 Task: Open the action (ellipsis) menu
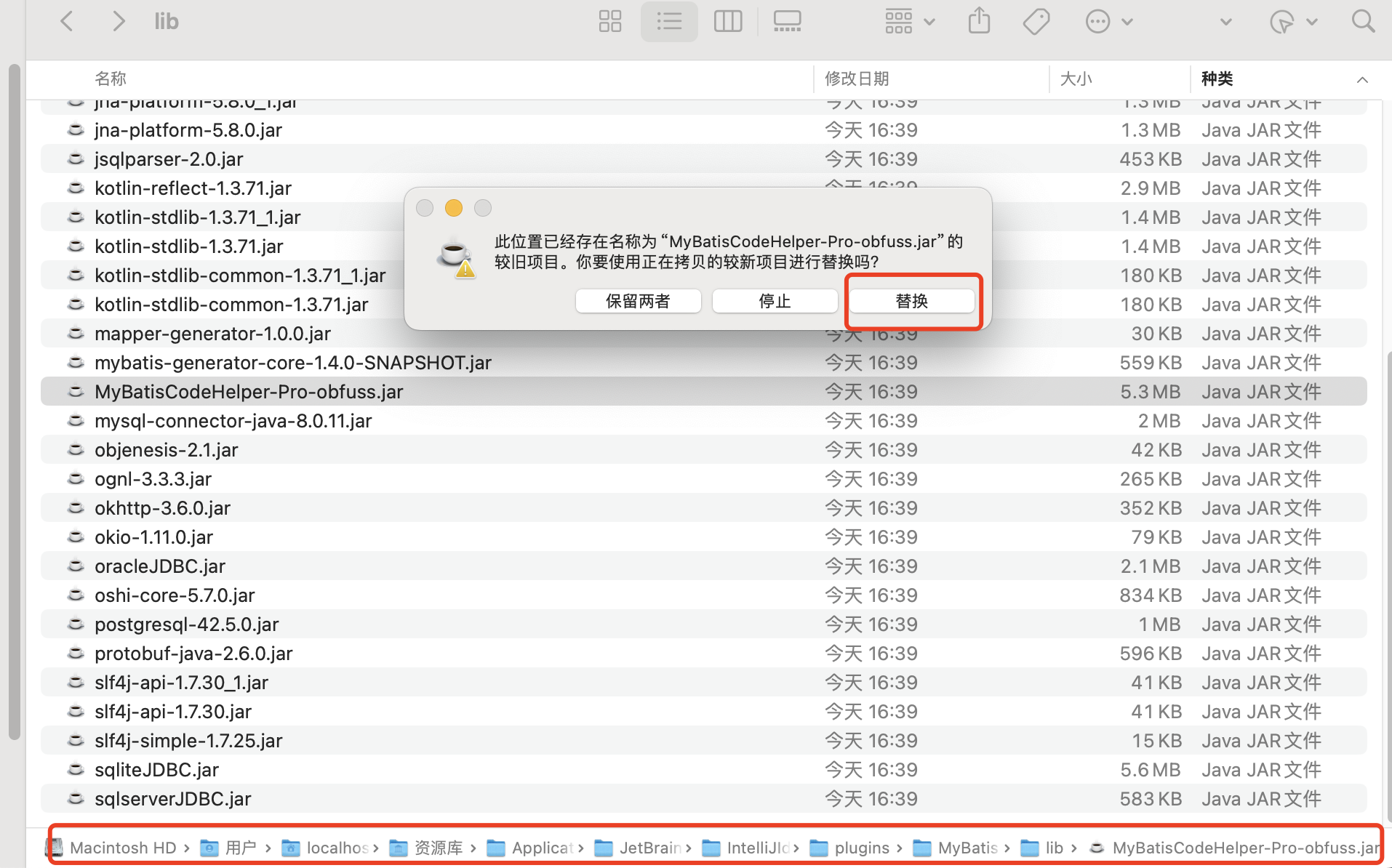(1109, 21)
